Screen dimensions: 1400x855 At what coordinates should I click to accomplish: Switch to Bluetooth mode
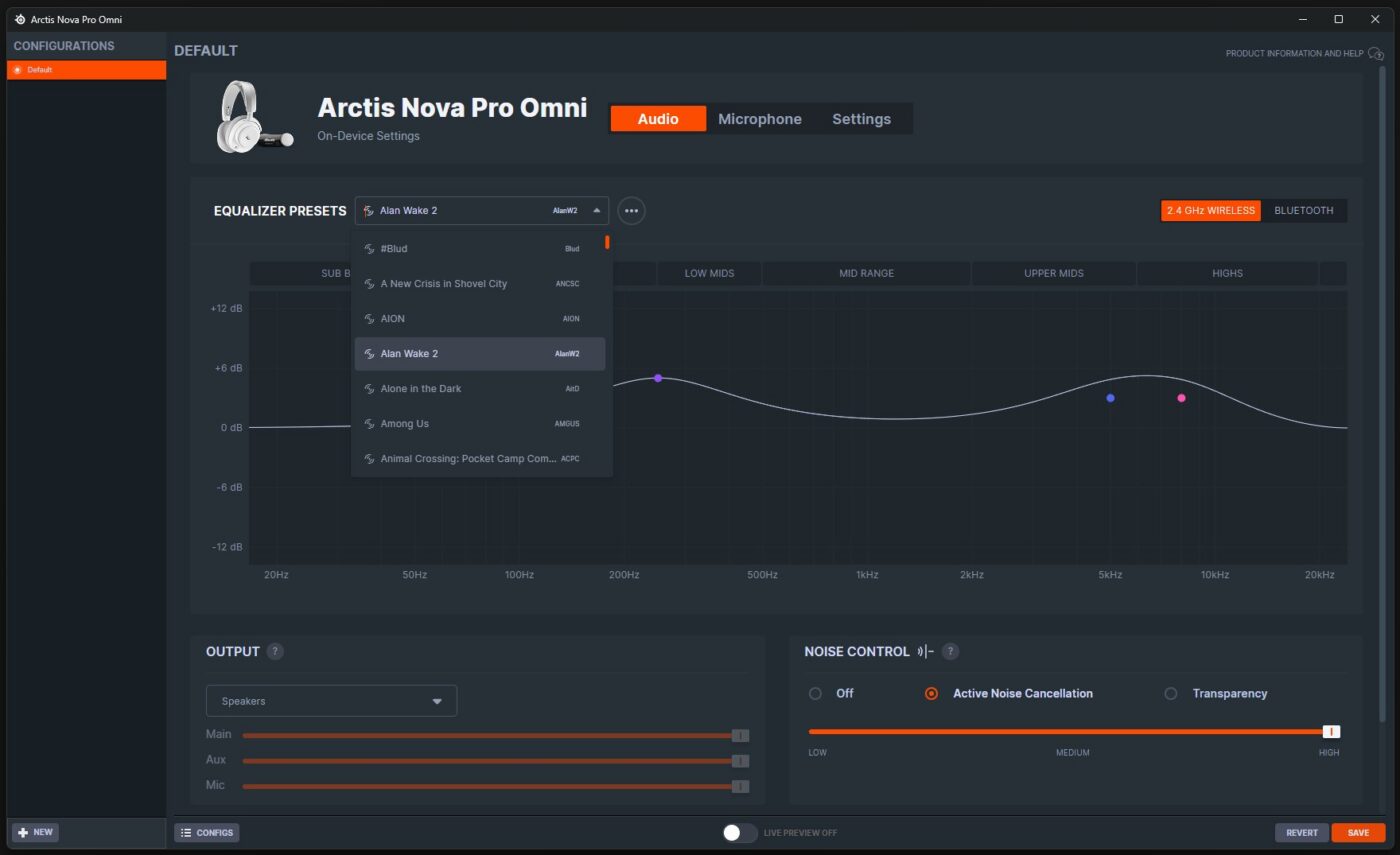(x=1304, y=211)
